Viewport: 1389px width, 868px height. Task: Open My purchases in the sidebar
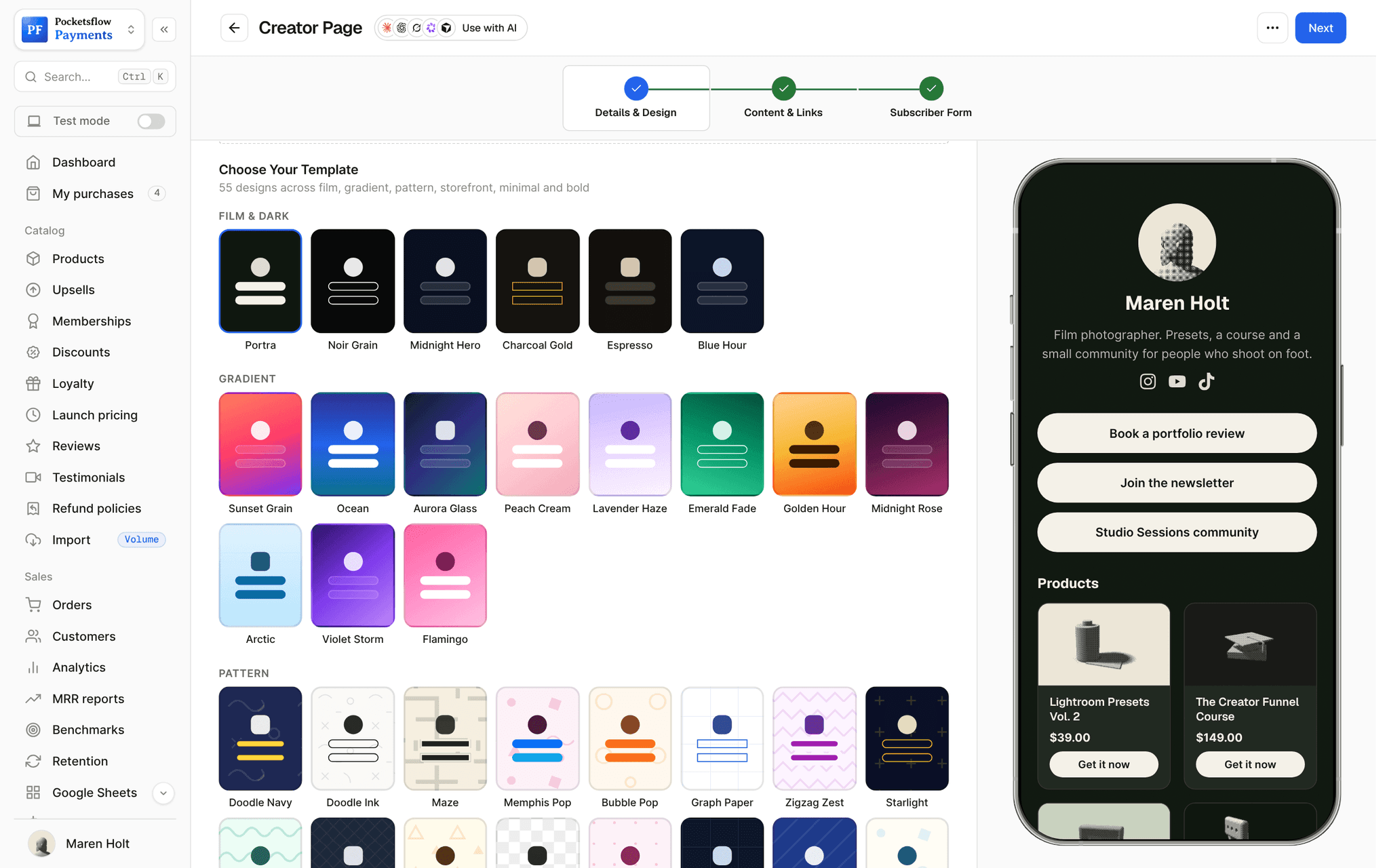click(95, 193)
